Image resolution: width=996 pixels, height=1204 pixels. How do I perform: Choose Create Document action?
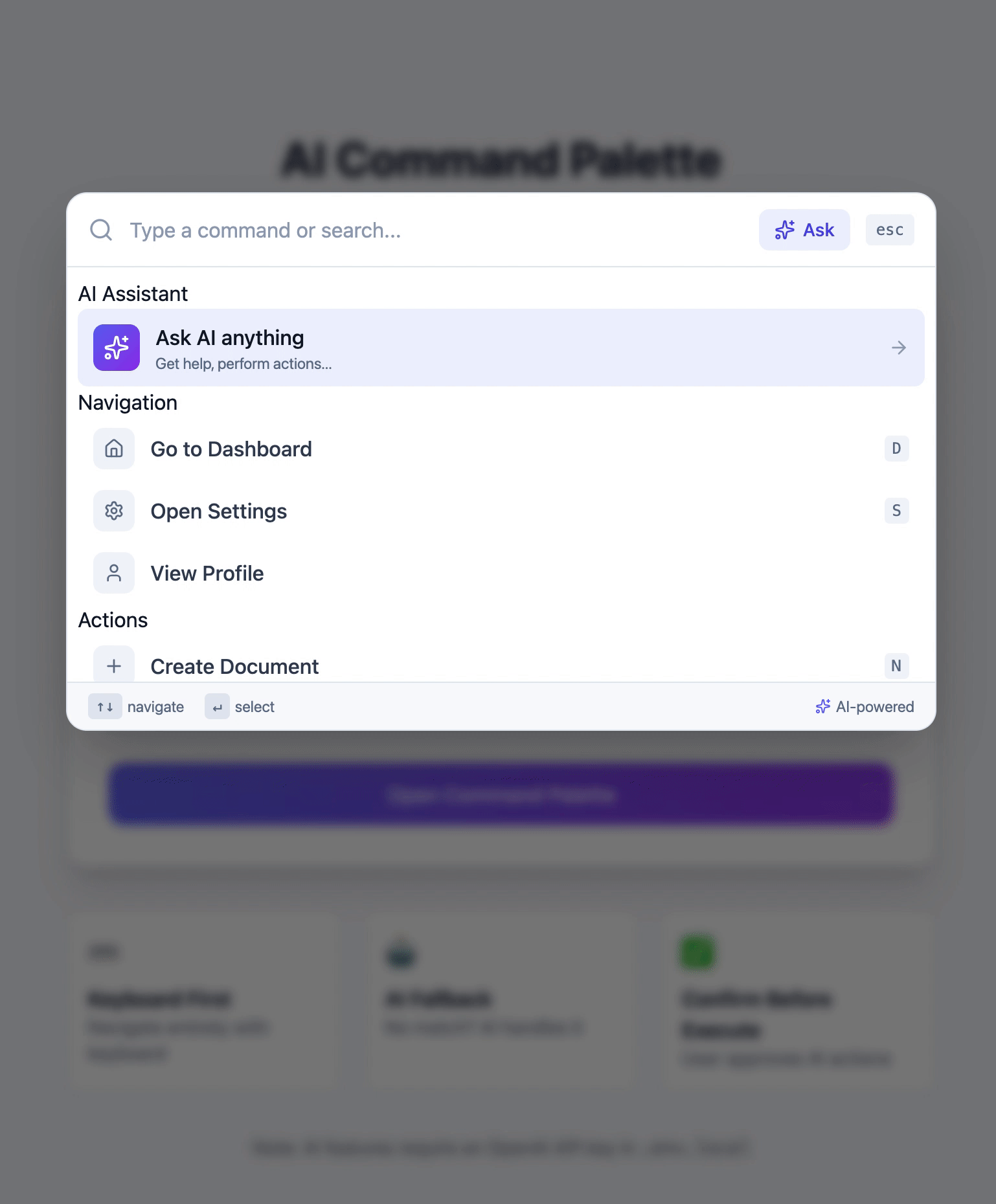234,667
